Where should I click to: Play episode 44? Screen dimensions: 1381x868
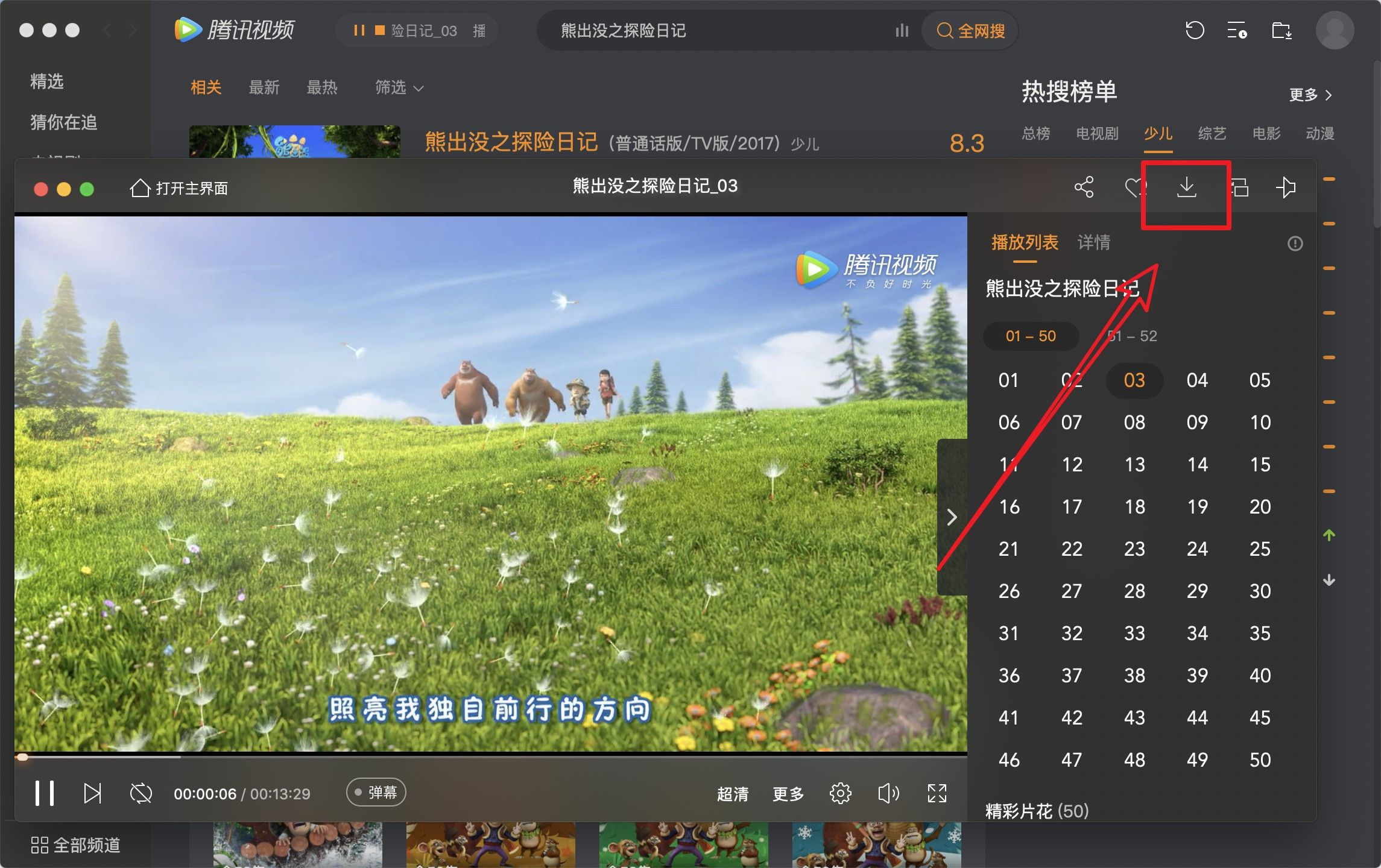pos(1197,718)
